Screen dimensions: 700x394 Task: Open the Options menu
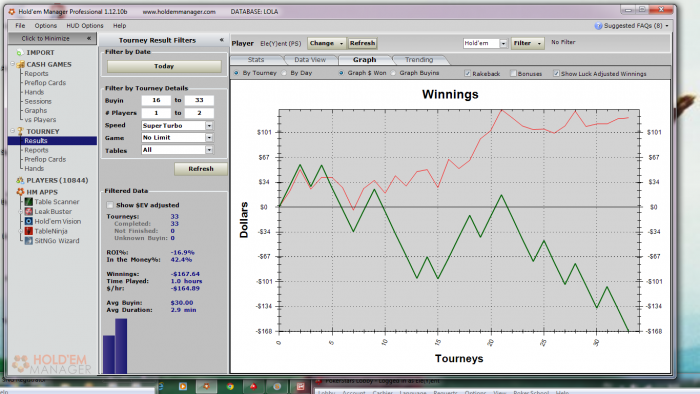pyautogui.click(x=46, y=26)
